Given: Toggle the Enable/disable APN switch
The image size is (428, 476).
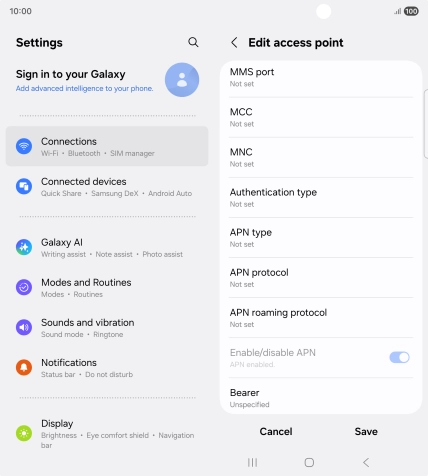Looking at the screenshot, I should coord(399,357).
